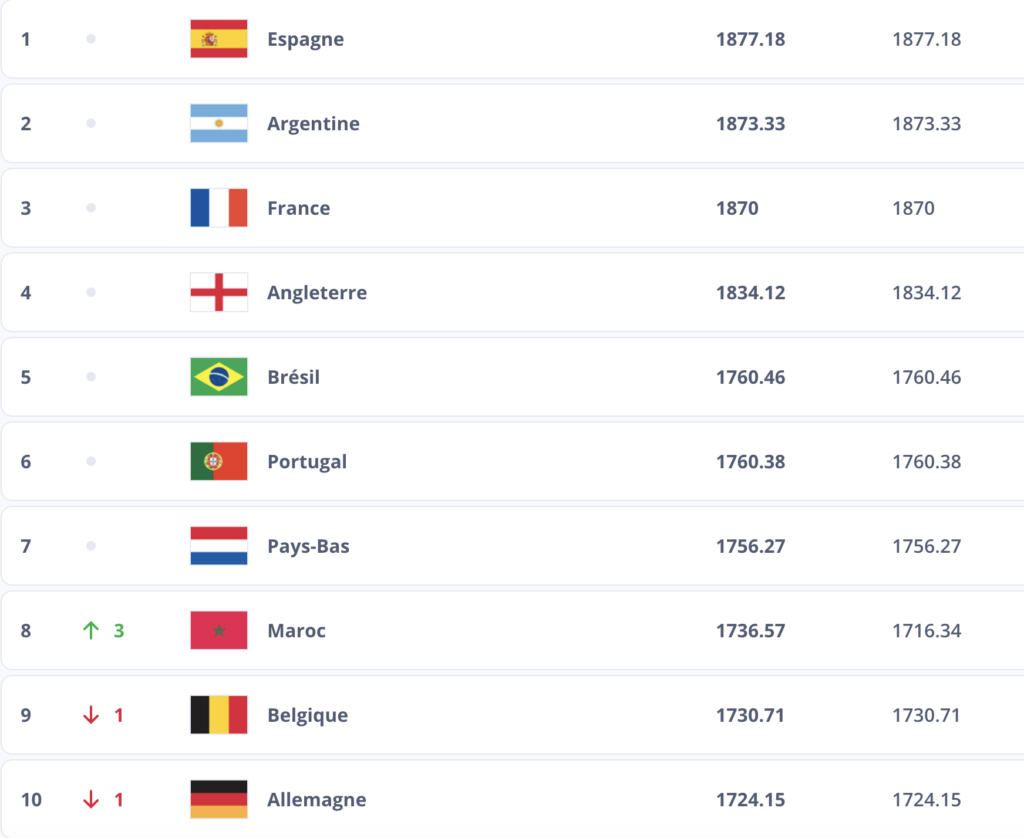Click Morocco's green up arrow
Viewport: 1024px width, 838px height.
[x=91, y=631]
